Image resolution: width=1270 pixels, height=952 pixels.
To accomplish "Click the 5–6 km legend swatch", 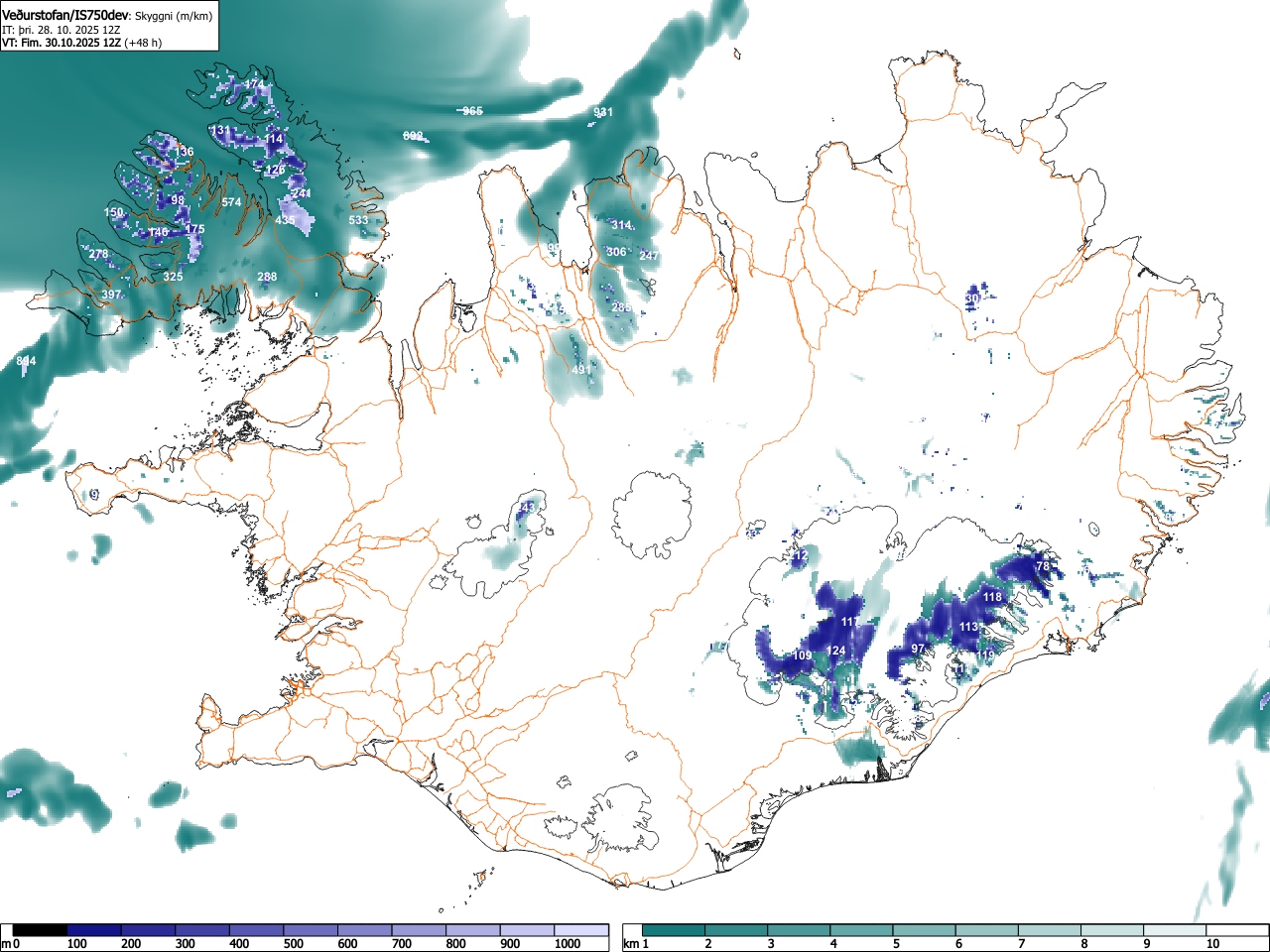I will 924,930.
